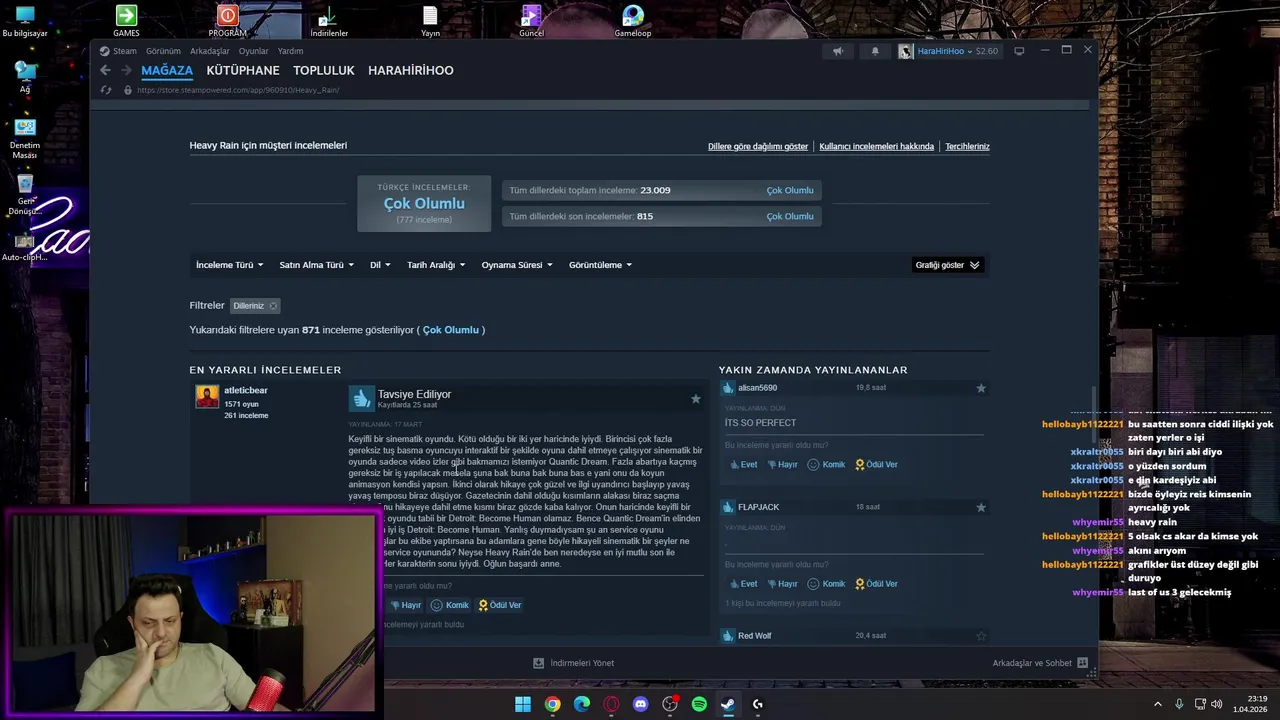This screenshot has height=720, width=1280.
Task: Mark alisan5690's review as Komik
Action: [826, 465]
